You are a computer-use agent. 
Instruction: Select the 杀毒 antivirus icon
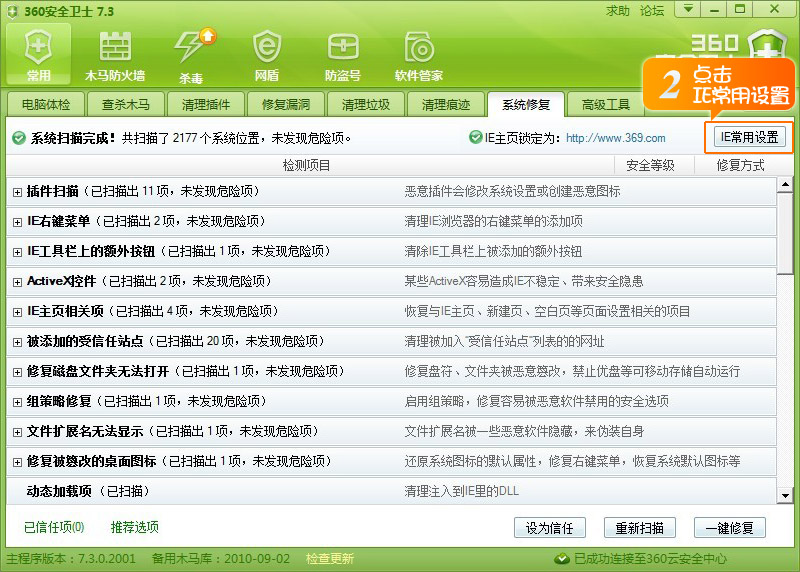[x=191, y=54]
